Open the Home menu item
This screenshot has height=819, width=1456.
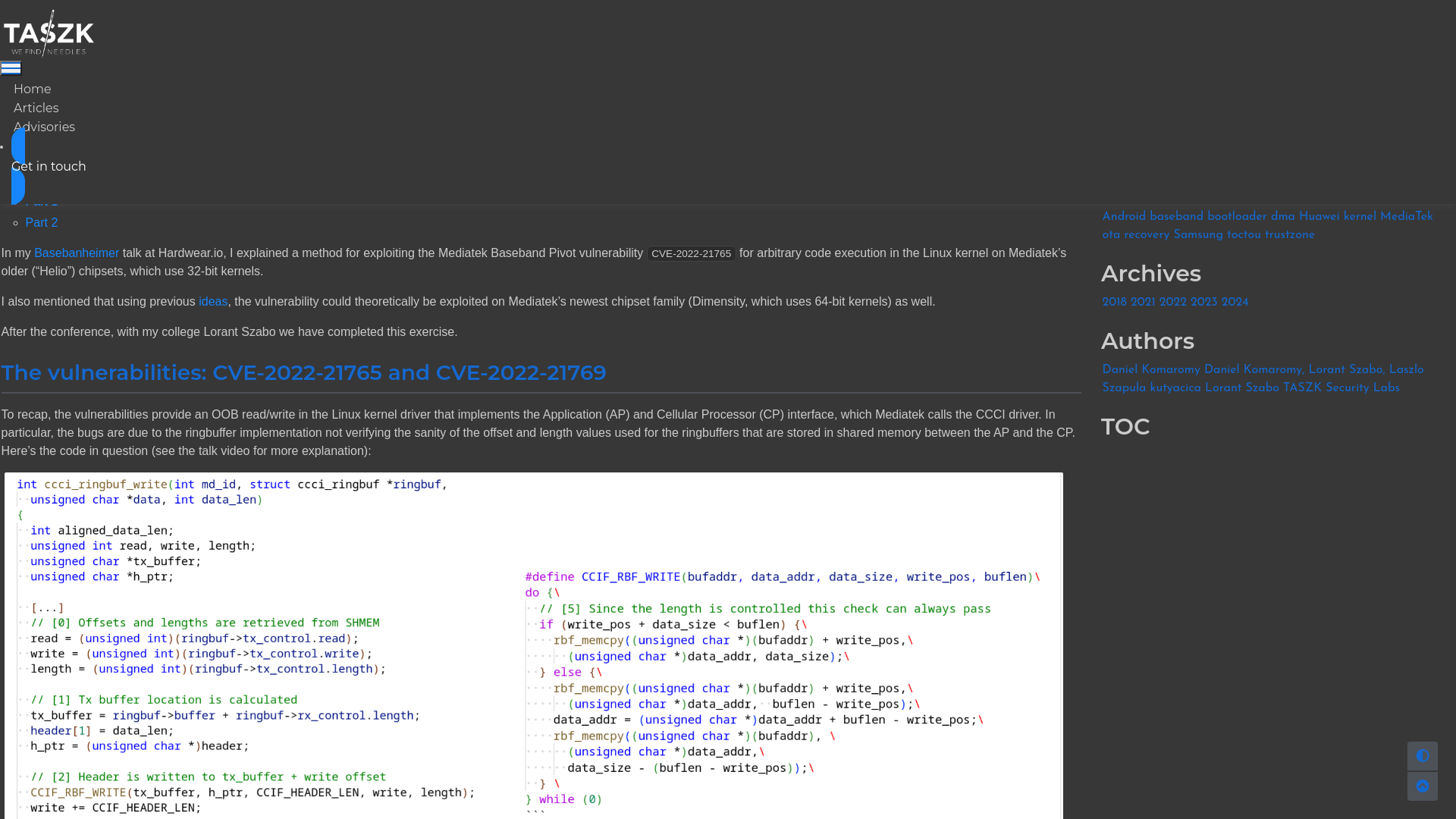32,89
